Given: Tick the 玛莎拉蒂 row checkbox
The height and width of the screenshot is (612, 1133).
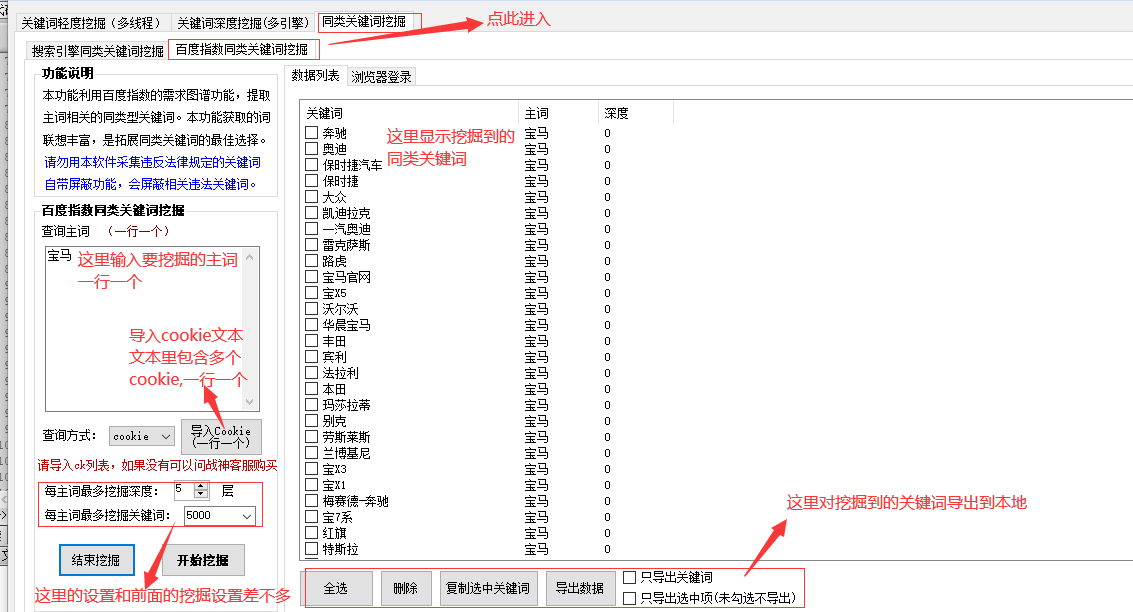Looking at the screenshot, I should 311,405.
